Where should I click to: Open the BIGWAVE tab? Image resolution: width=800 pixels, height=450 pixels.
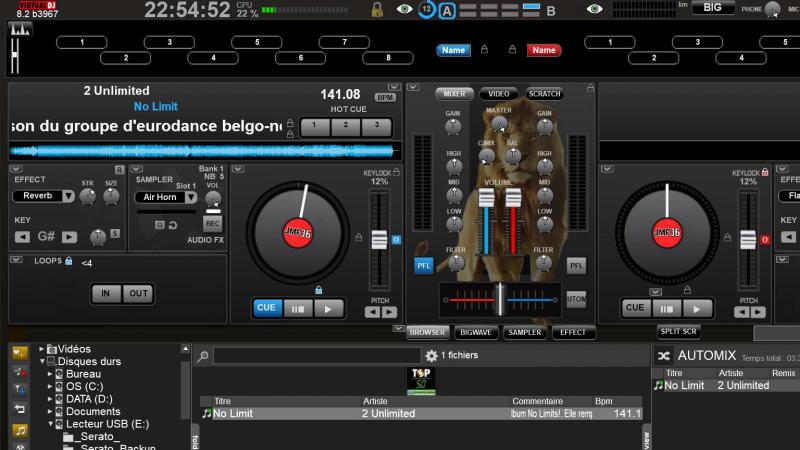pos(476,333)
